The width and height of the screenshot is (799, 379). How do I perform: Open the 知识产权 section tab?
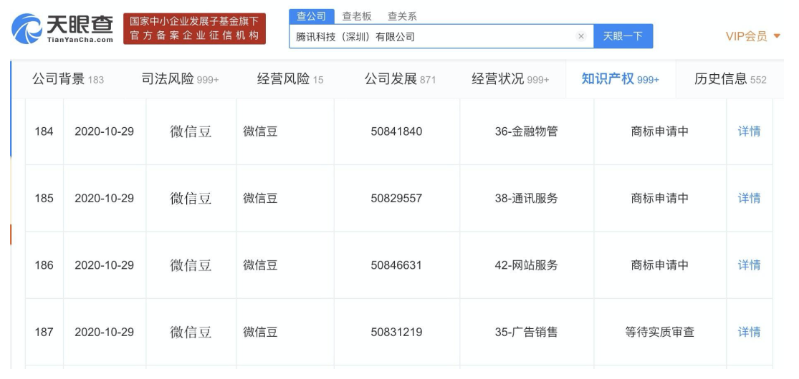click(x=620, y=79)
